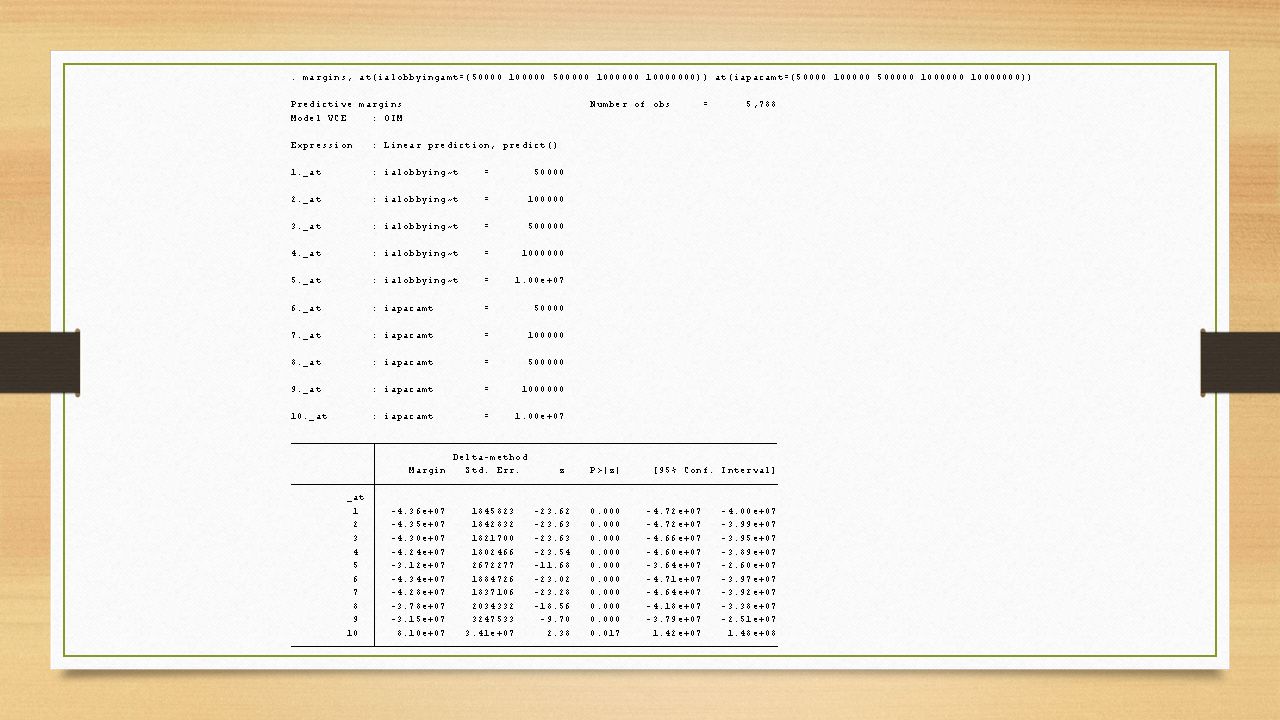Click the 'Margin' column header
1280x720 pixels.
point(427,470)
